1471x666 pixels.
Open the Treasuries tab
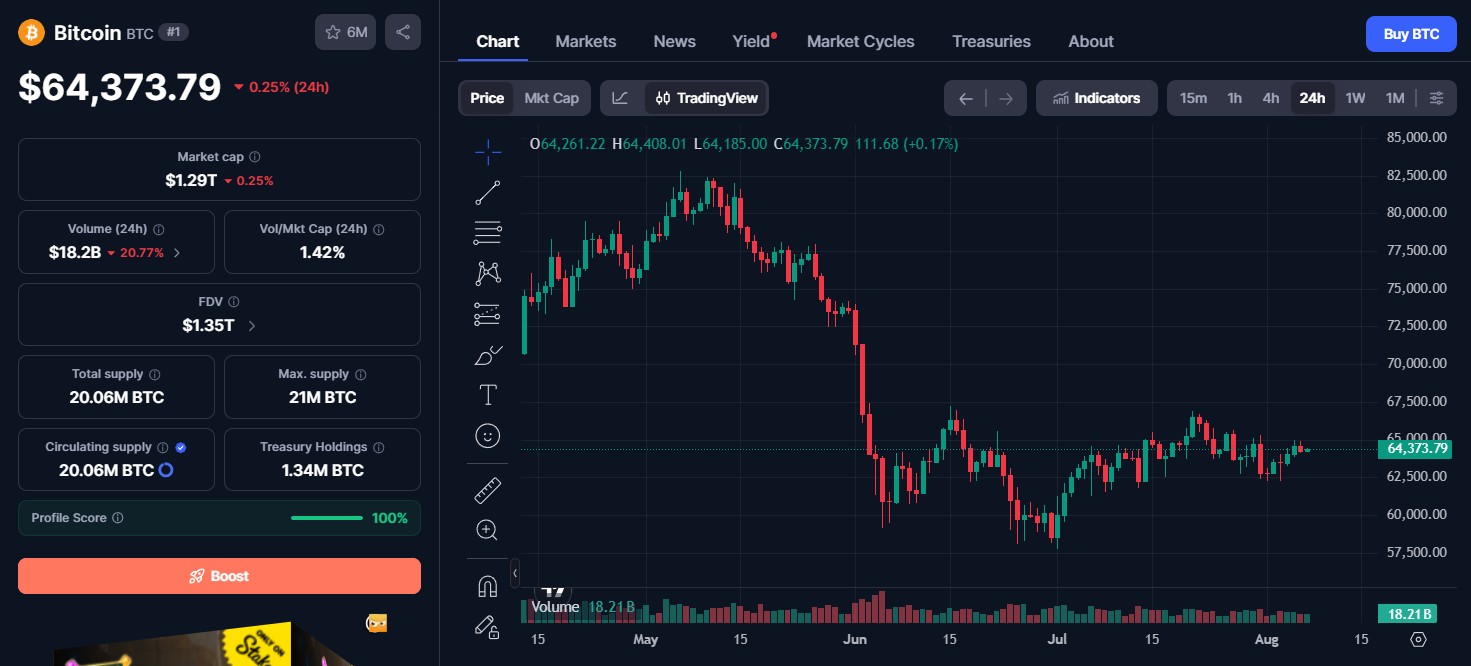[991, 41]
